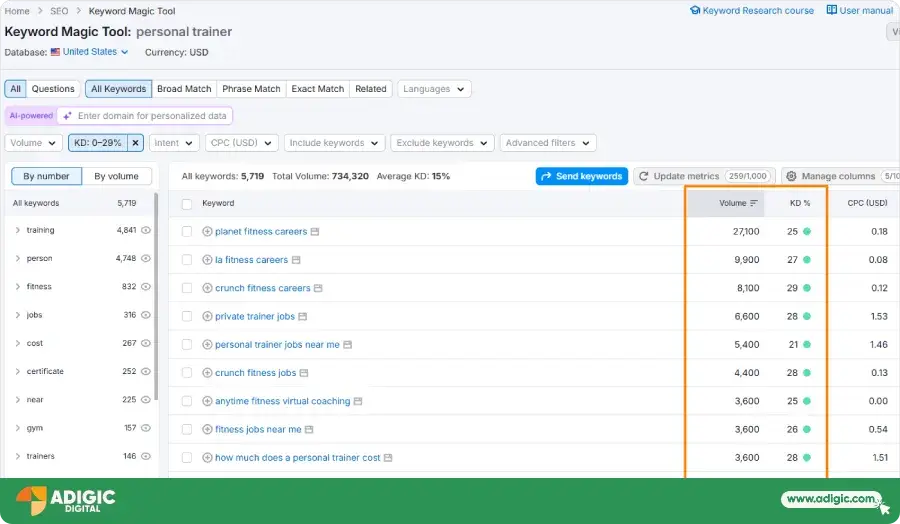900x524 pixels.
Task: Open SERP icon beside planet fitness careers
Action: 315,232
